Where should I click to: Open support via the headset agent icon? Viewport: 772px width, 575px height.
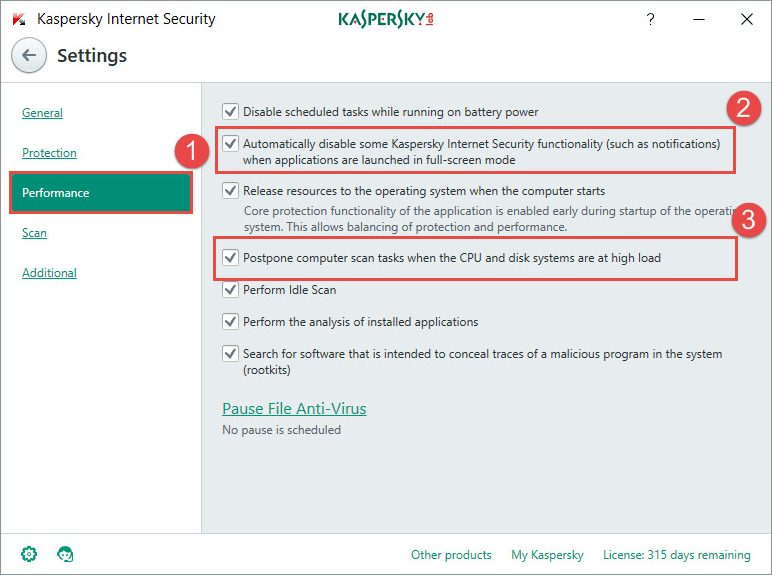point(65,554)
